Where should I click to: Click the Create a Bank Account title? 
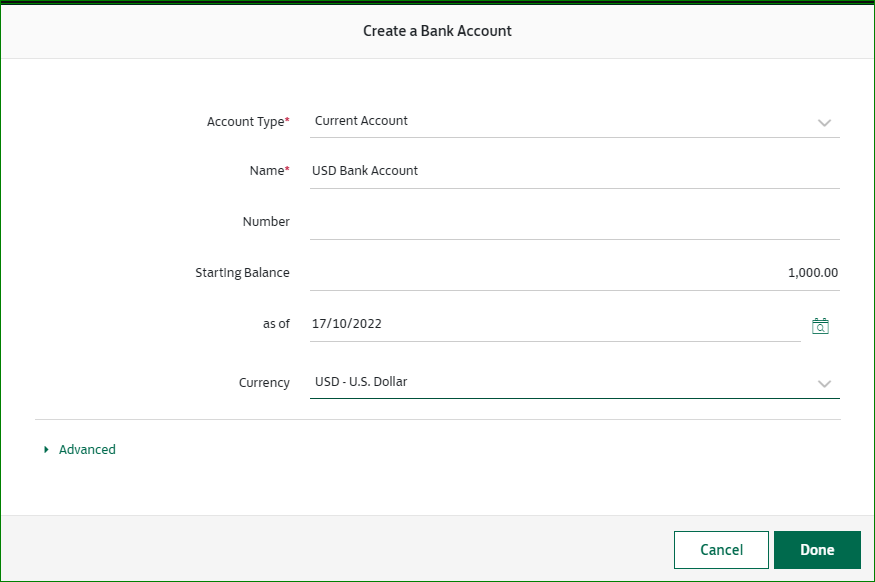click(x=437, y=31)
